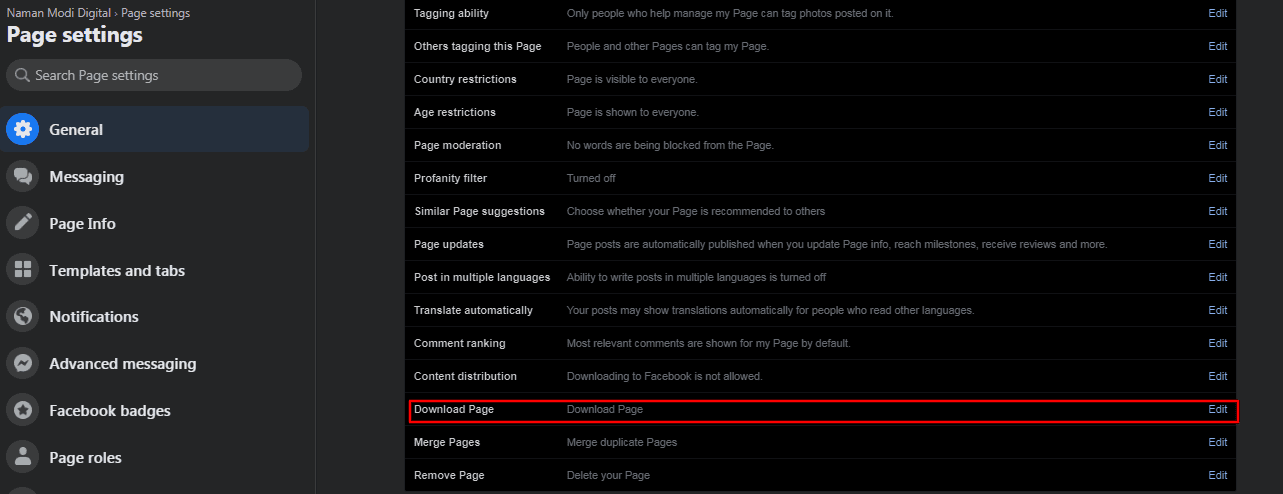The image size is (1283, 494).
Task: Open Page roles in the sidebar
Action: (x=155, y=457)
